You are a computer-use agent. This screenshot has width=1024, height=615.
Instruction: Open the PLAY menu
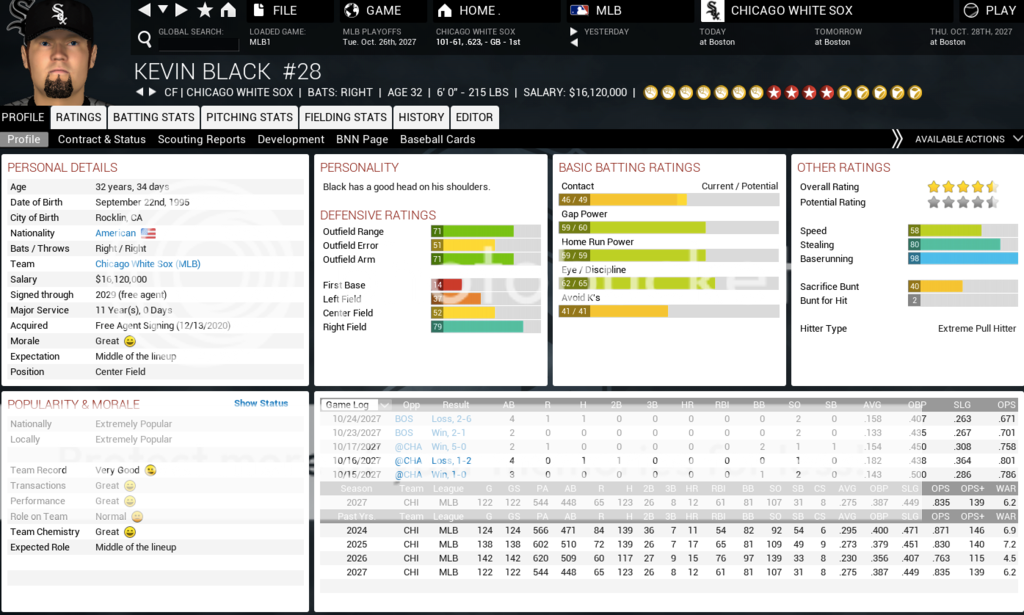(x=989, y=11)
